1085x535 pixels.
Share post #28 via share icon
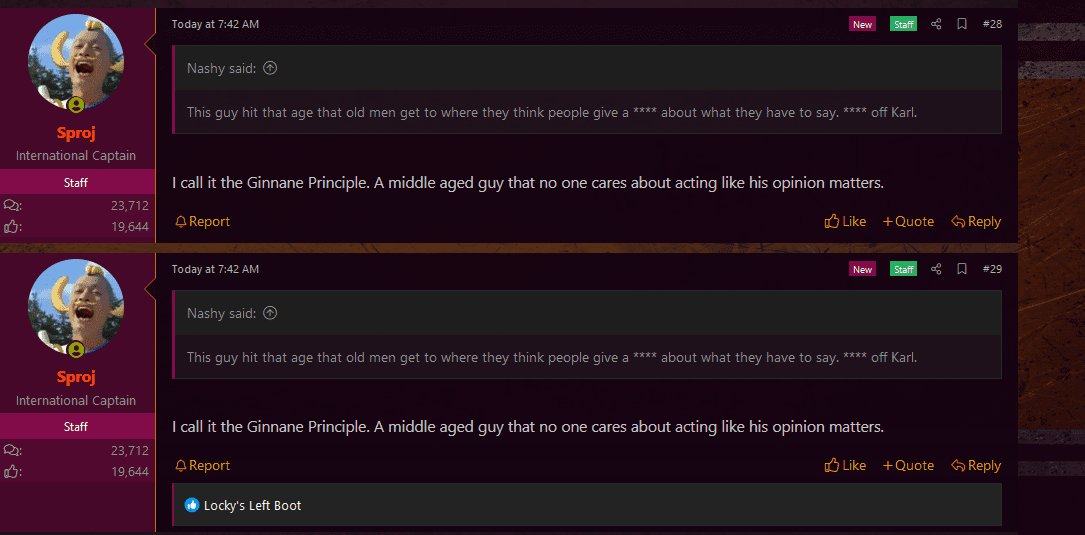pos(936,24)
